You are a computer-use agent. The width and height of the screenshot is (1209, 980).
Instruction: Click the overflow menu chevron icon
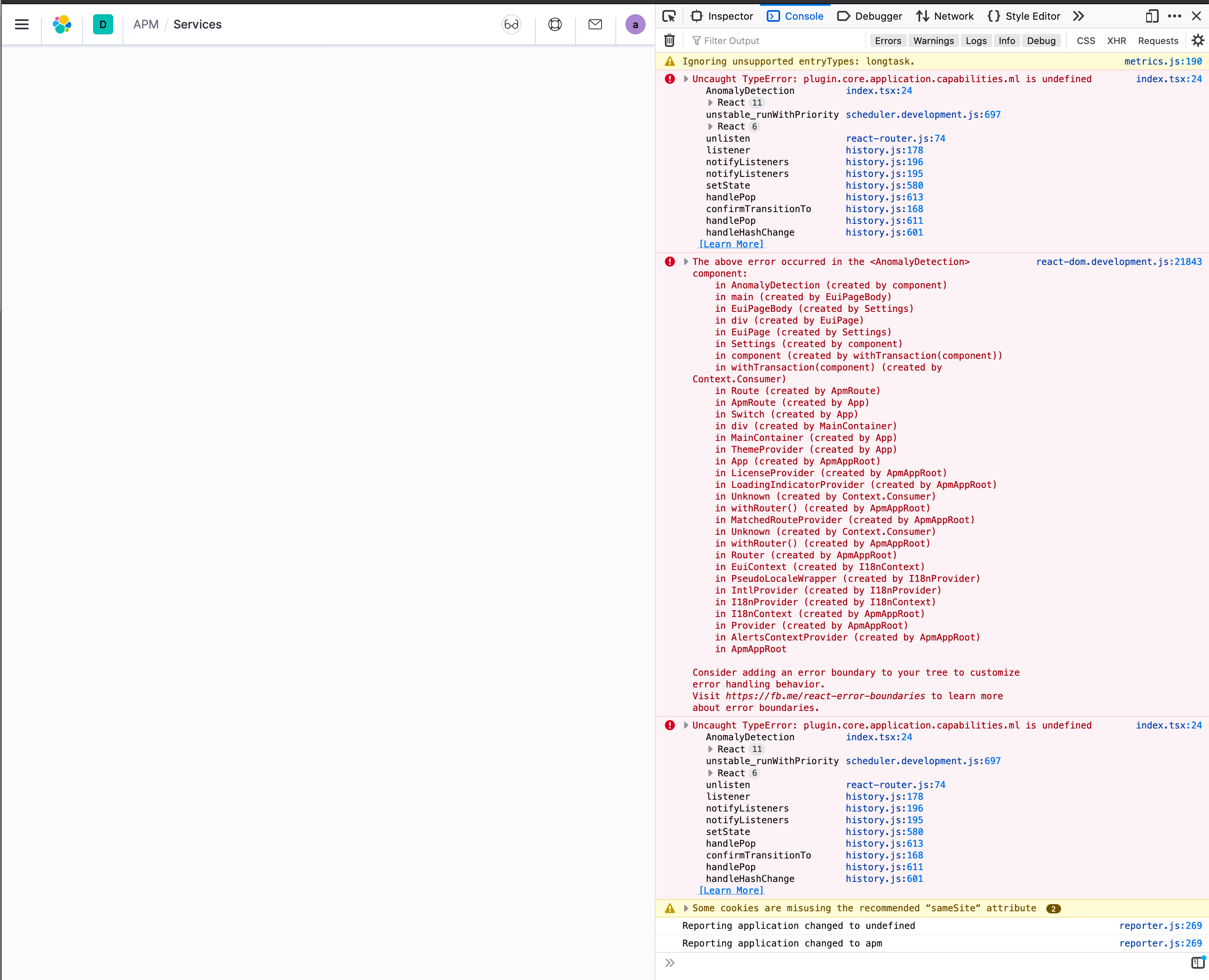click(1078, 15)
